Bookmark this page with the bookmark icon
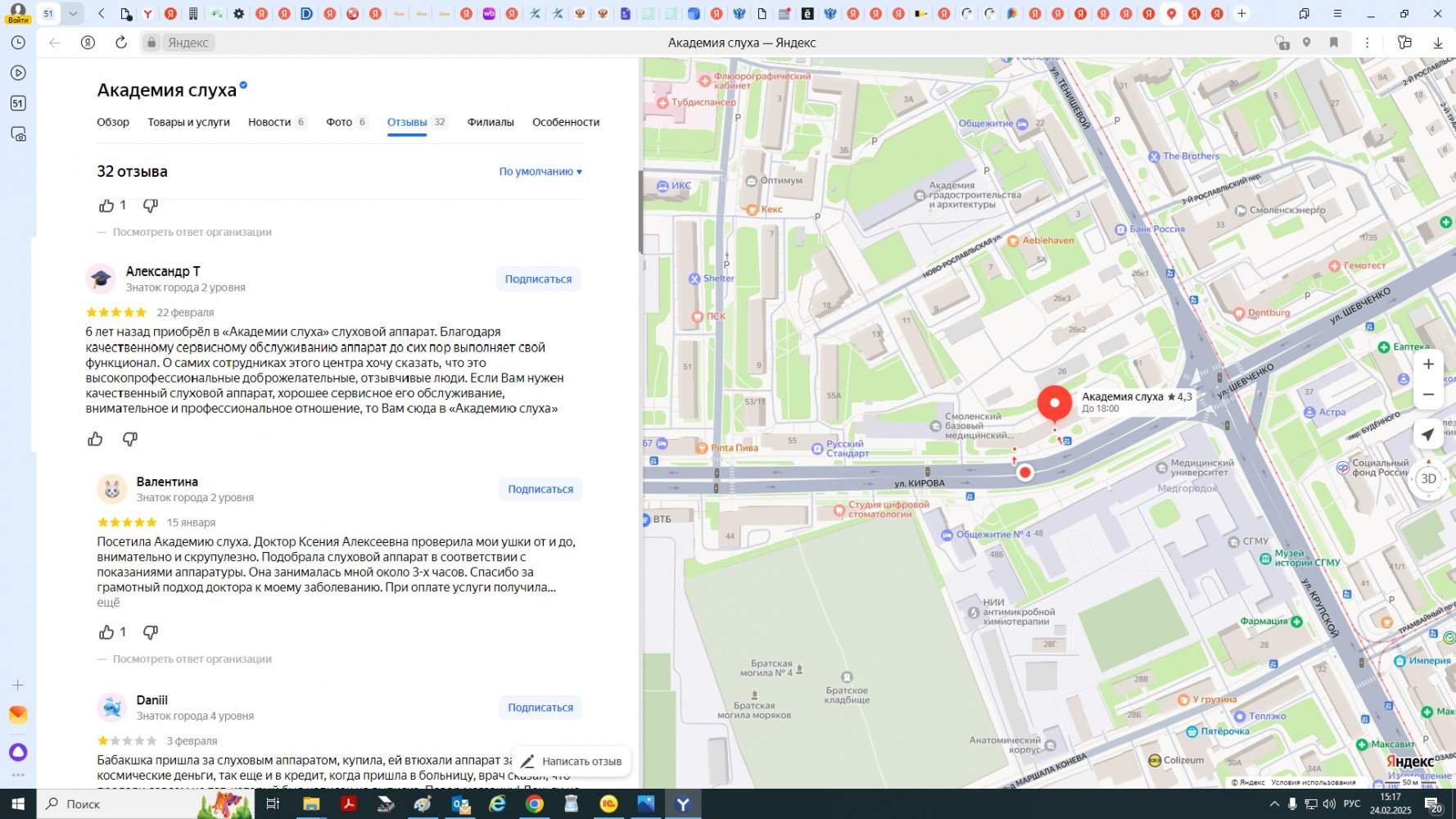1456x819 pixels. tap(1334, 43)
